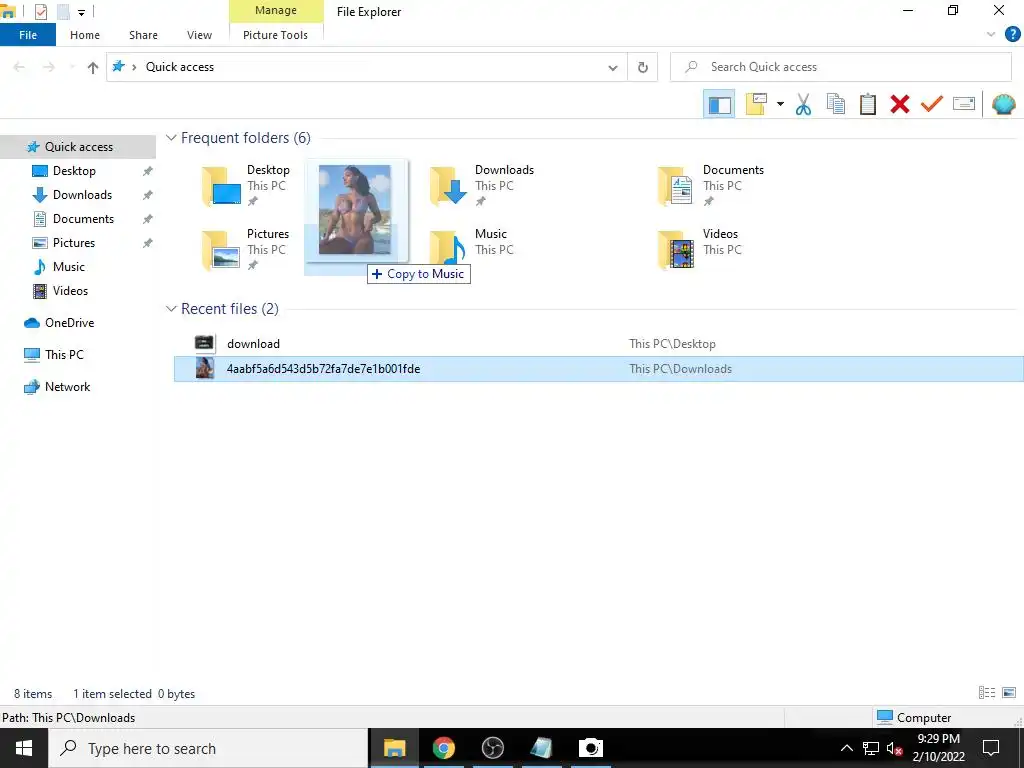1024x768 pixels.
Task: Expand the ribbon with the chevron
Action: tap(991, 35)
